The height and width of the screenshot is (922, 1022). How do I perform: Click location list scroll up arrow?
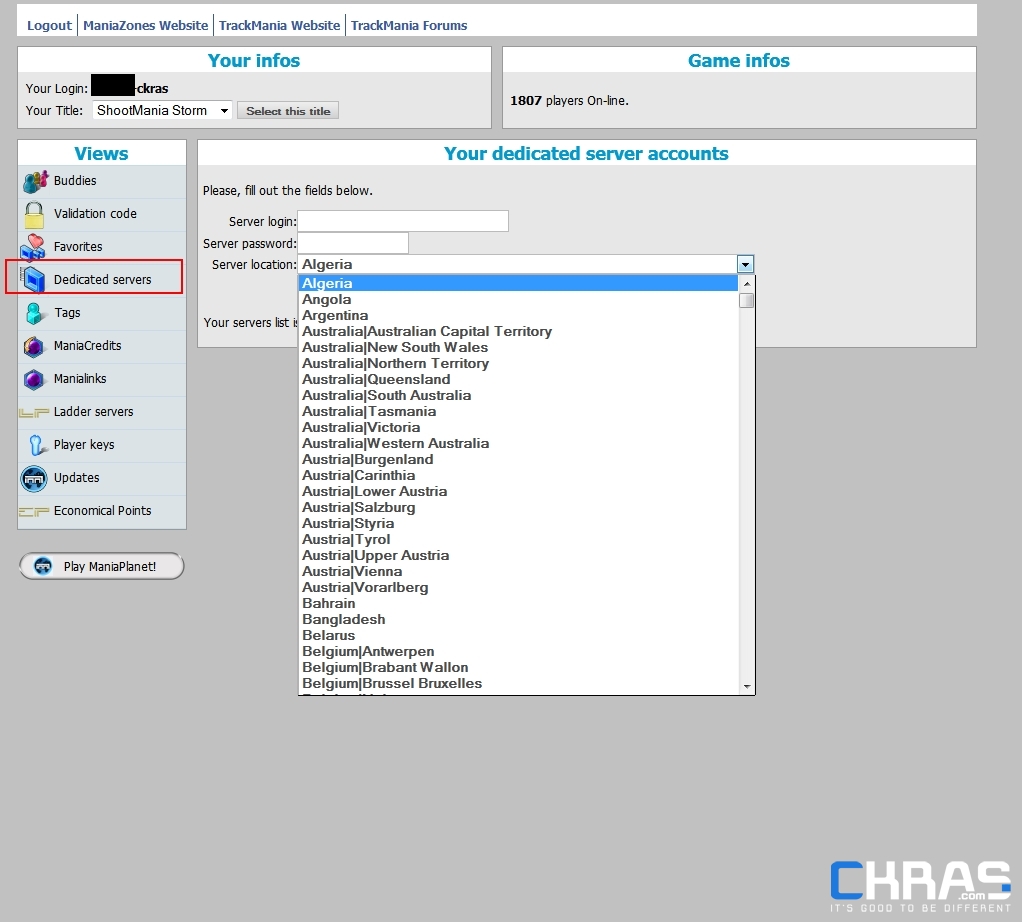pyautogui.click(x=747, y=283)
